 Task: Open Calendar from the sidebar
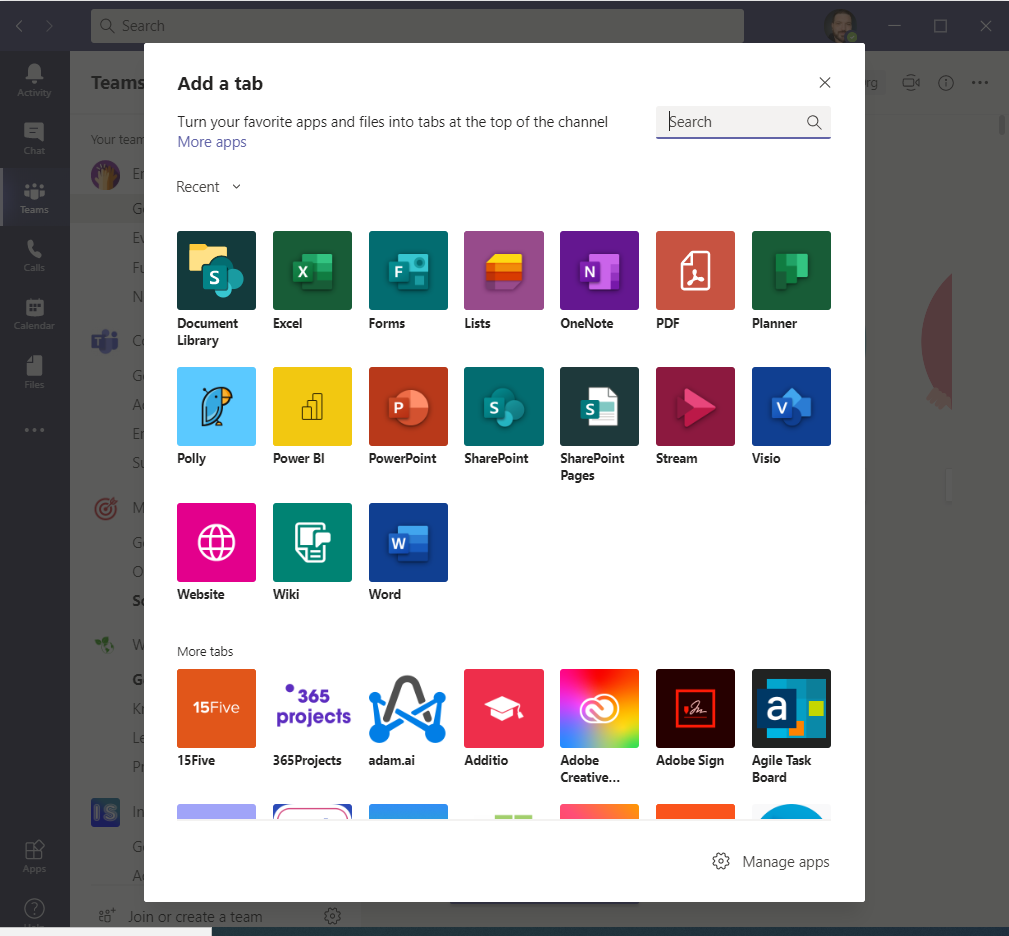tap(34, 314)
